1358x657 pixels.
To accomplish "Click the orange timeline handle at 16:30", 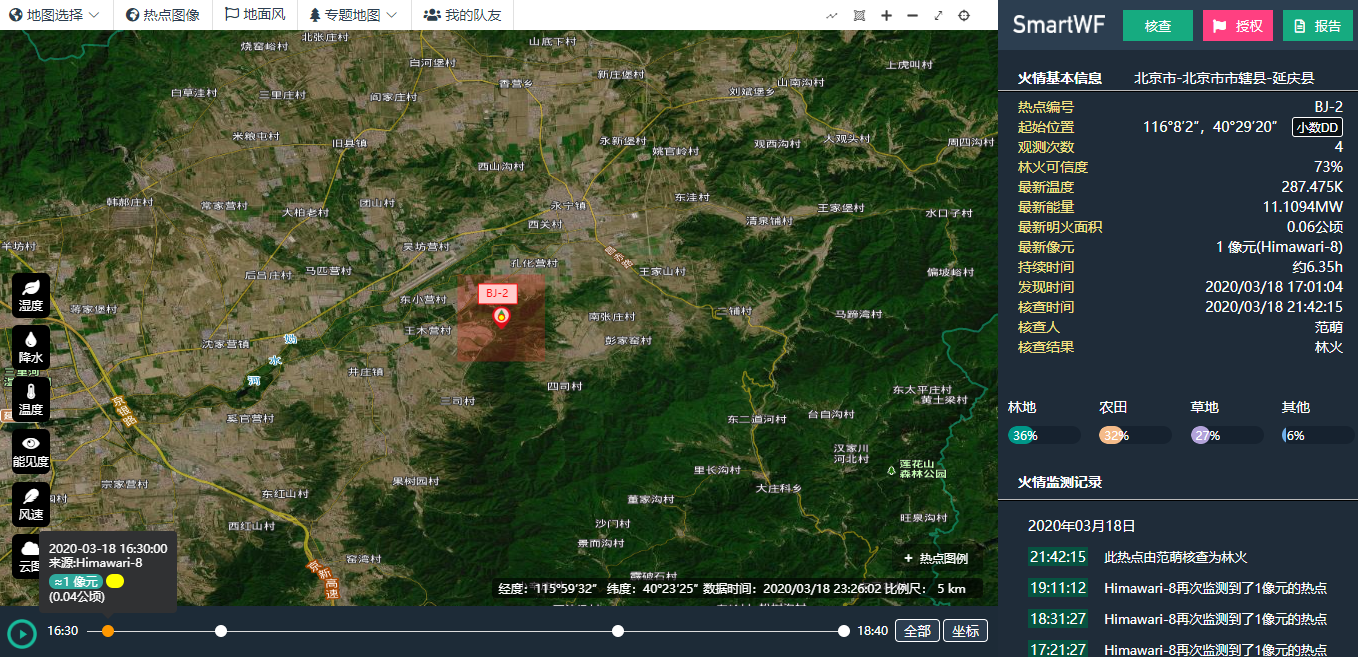I will (x=108, y=631).
